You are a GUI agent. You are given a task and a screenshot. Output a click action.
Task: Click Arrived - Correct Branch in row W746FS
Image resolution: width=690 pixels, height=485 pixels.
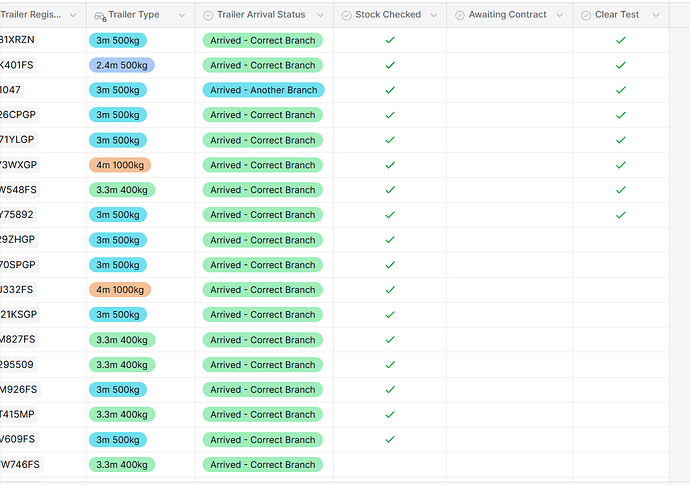pyautogui.click(x=263, y=464)
